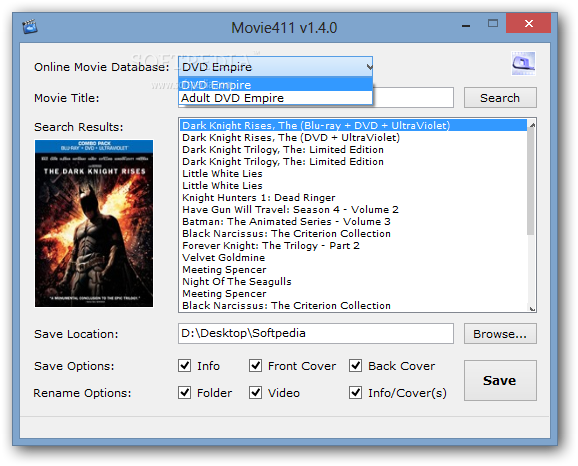Click the Save Location path field
This screenshot has width=578, height=466.
pyautogui.click(x=316, y=334)
